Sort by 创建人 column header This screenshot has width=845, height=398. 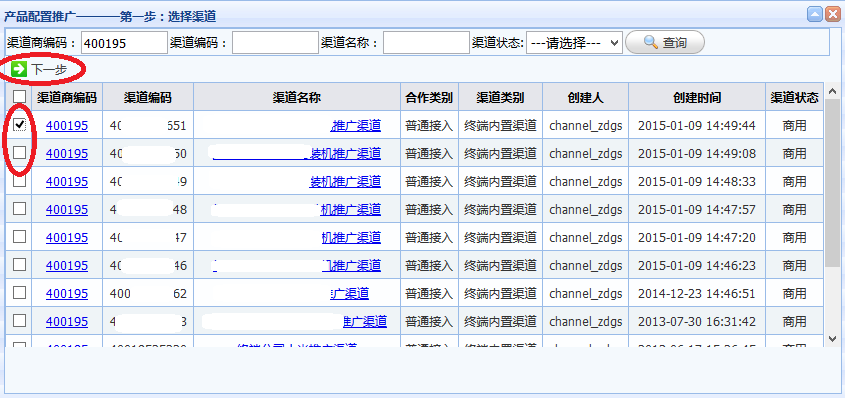click(586, 97)
